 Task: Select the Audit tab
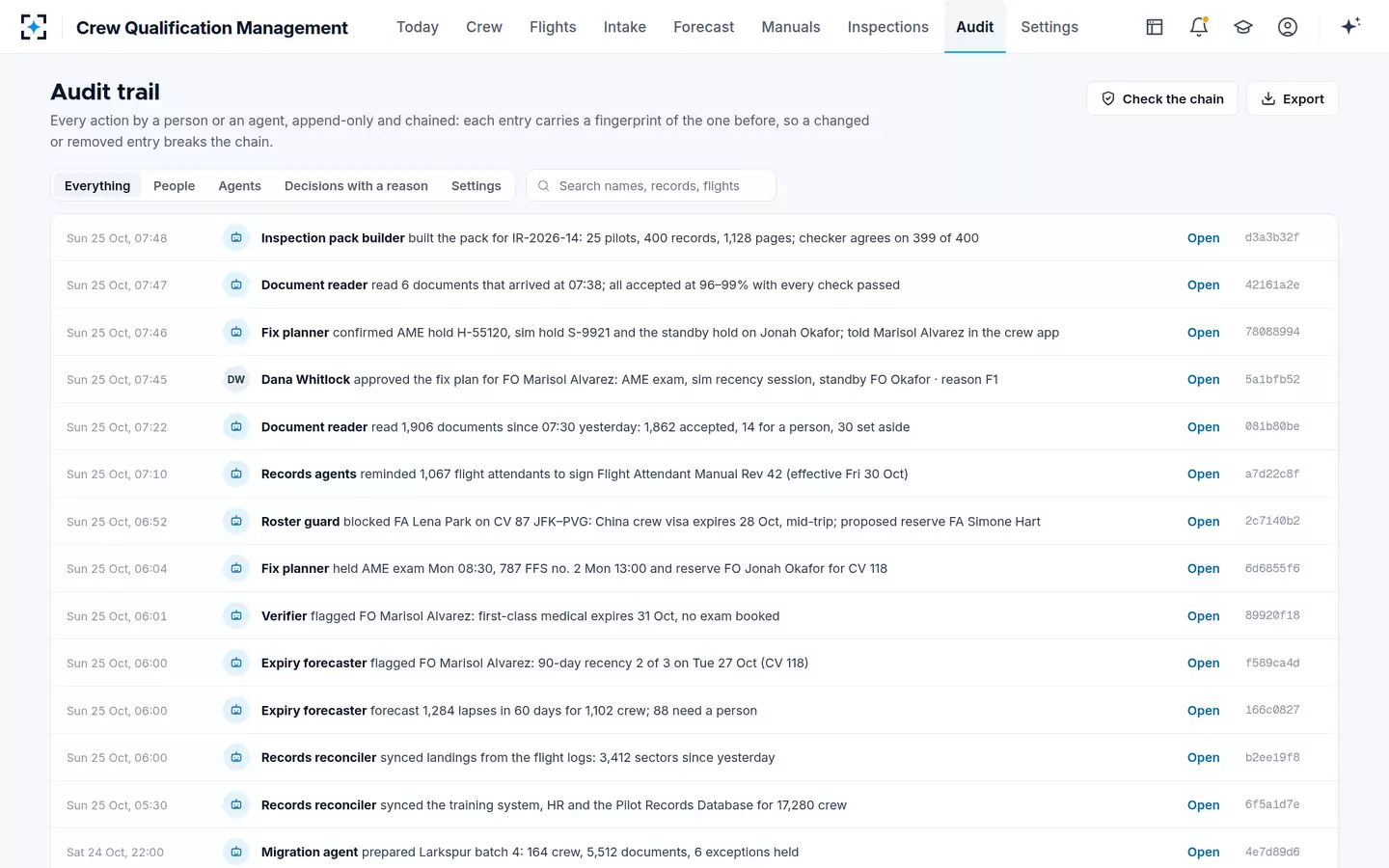tap(975, 27)
